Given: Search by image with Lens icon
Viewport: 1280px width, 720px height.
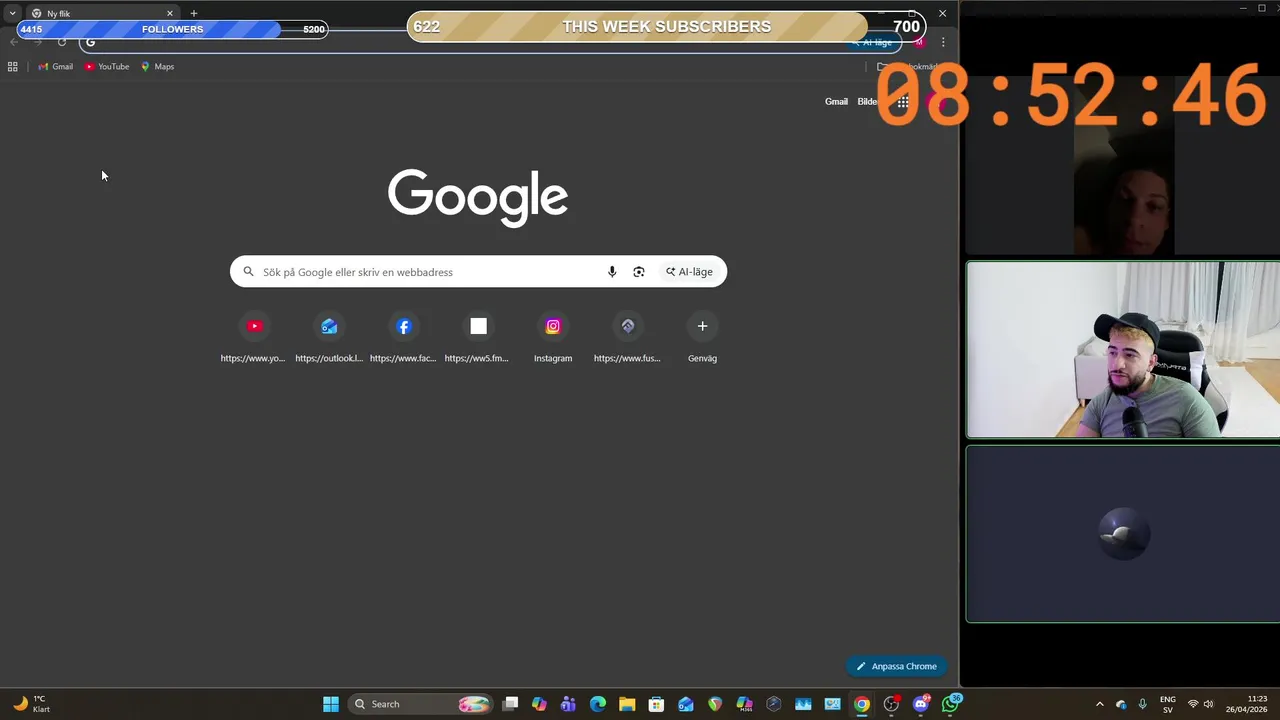Looking at the screenshot, I should [x=639, y=272].
